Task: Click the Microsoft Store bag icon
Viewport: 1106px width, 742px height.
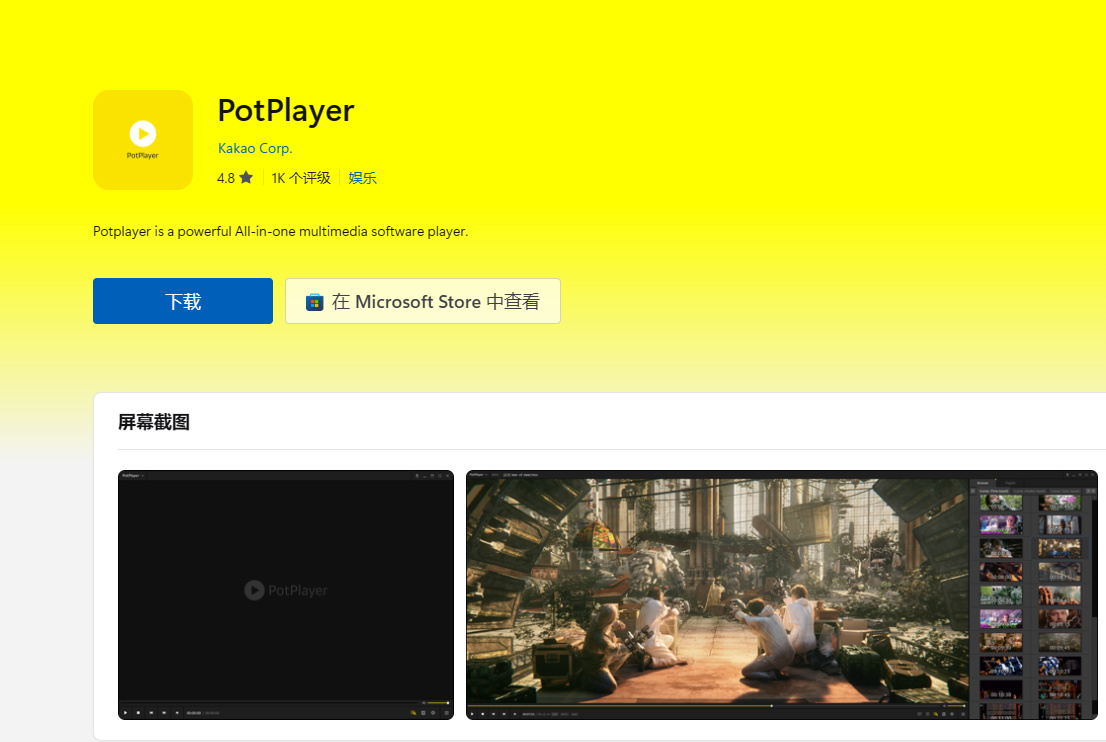Action: pos(314,302)
